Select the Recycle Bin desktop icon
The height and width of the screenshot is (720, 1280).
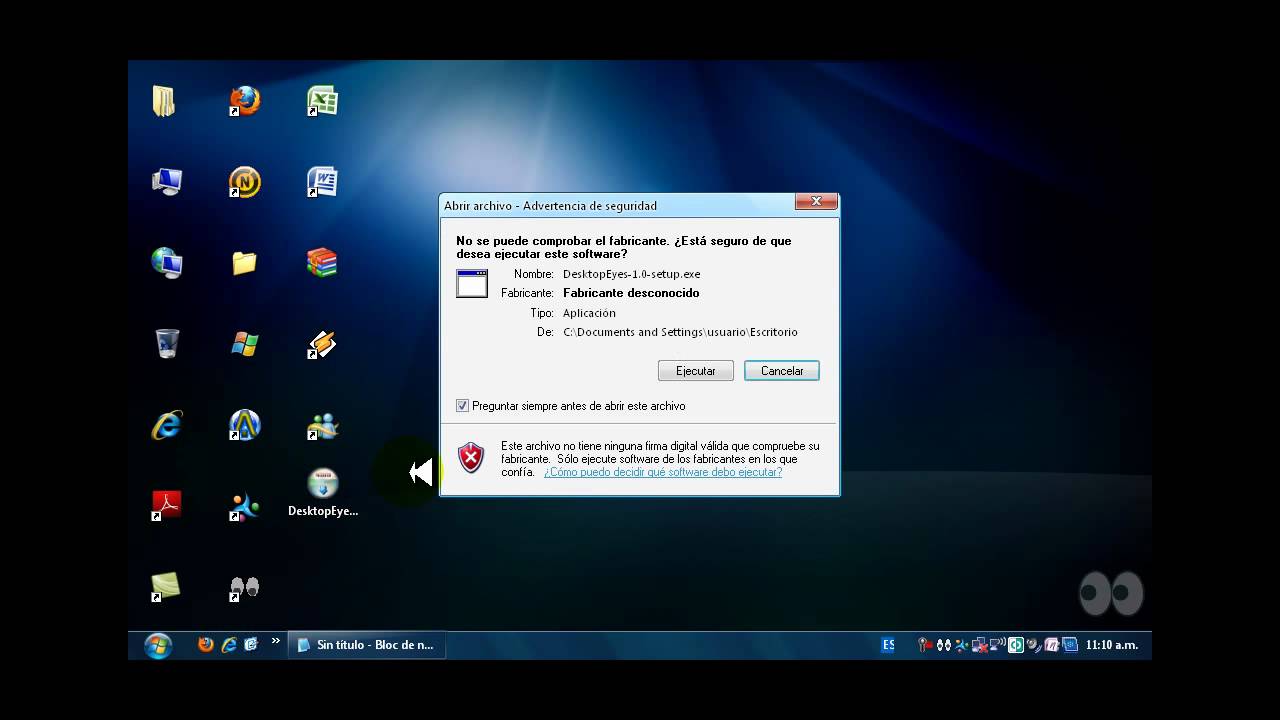pyautogui.click(x=167, y=344)
